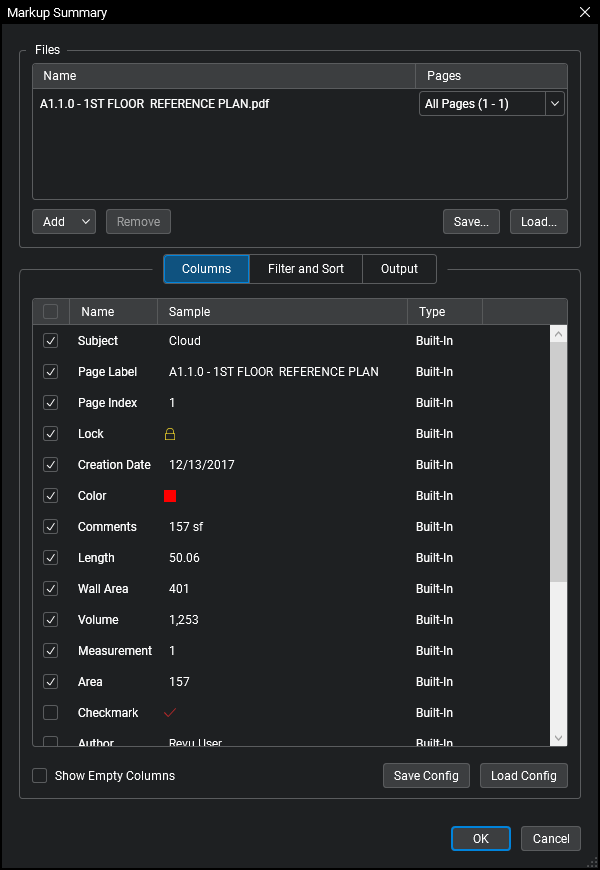This screenshot has height=870, width=600.
Task: Click the yellow lock icon sample
Action: (170, 434)
